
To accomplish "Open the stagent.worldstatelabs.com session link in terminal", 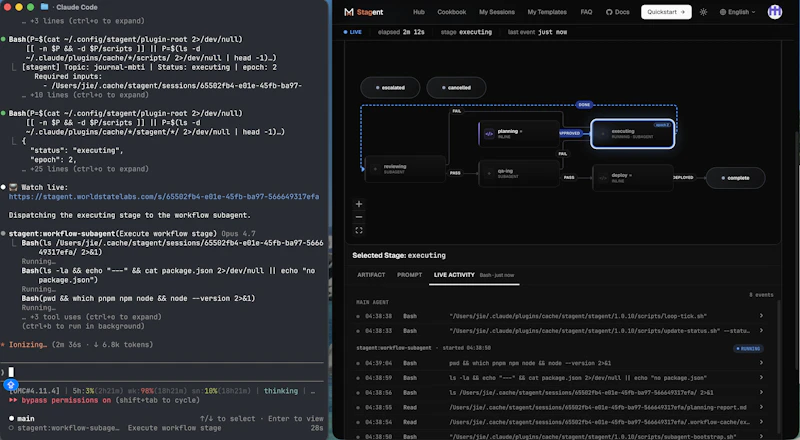I will point(164,197).
